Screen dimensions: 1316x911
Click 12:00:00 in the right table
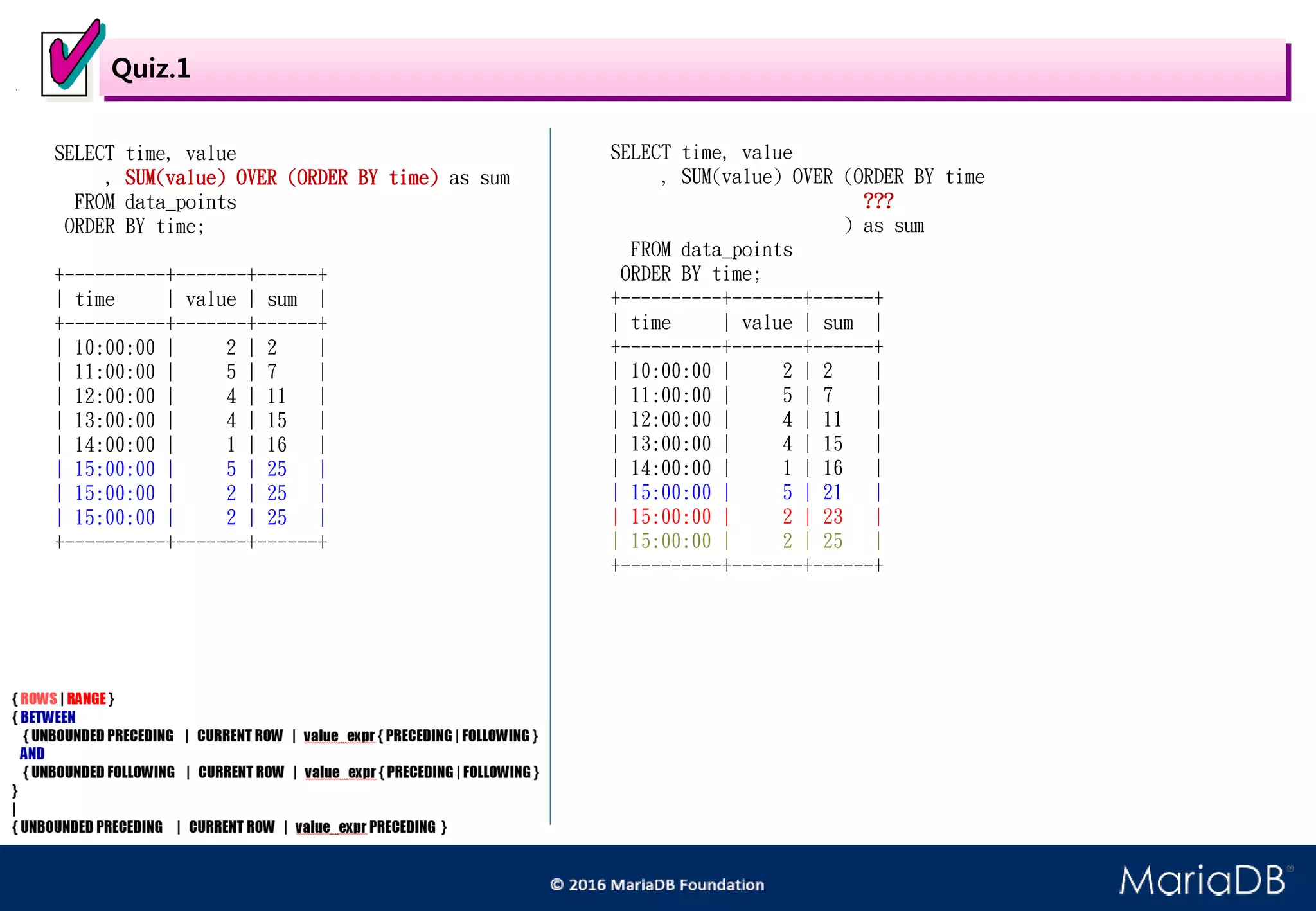pos(671,420)
